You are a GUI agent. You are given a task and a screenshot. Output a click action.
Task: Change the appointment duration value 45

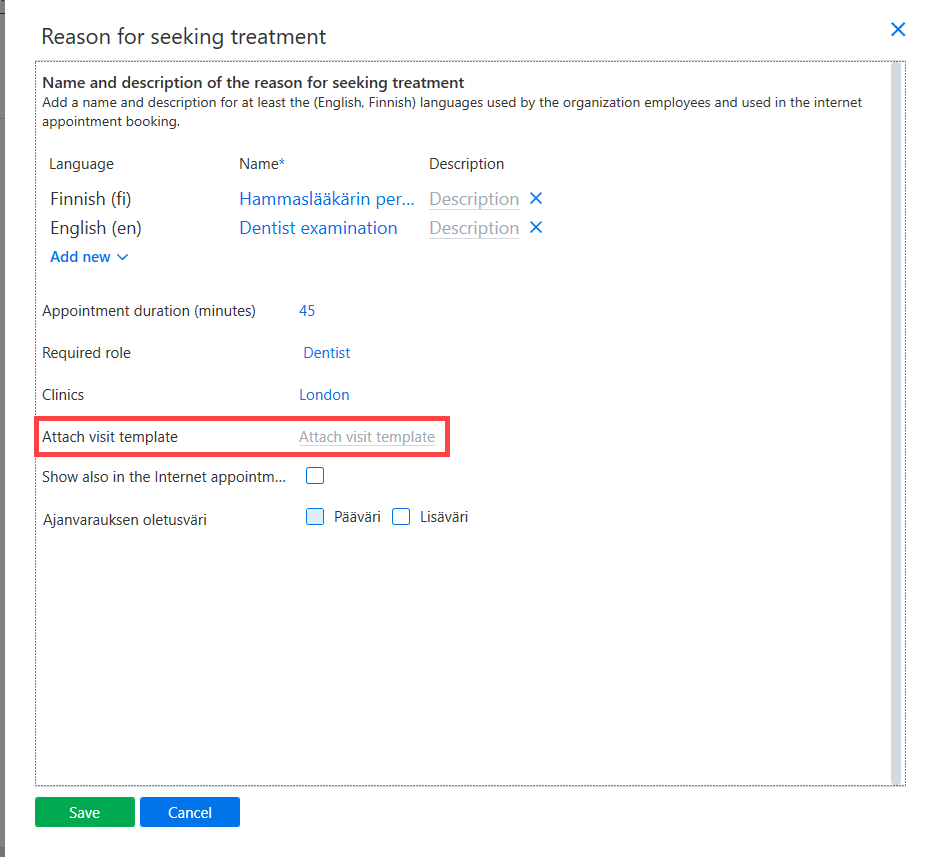[x=307, y=311]
